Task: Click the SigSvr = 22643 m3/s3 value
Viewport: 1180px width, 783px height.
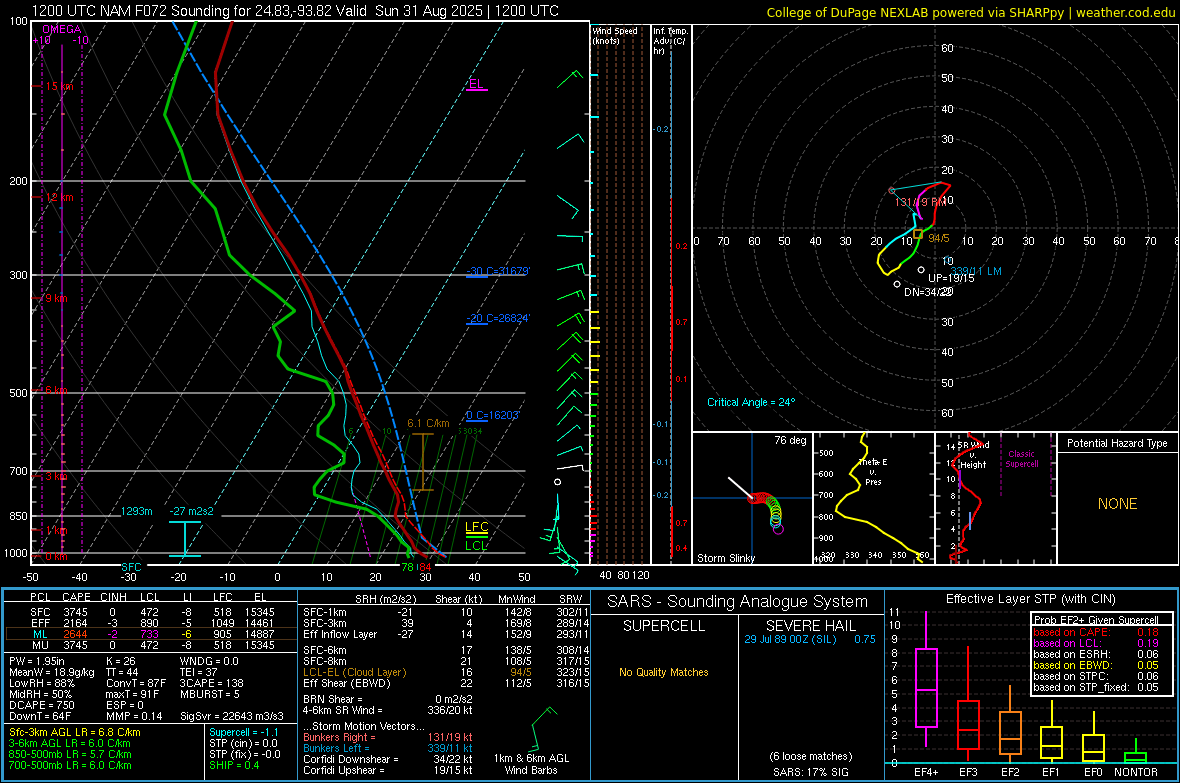Action: [x=232, y=716]
